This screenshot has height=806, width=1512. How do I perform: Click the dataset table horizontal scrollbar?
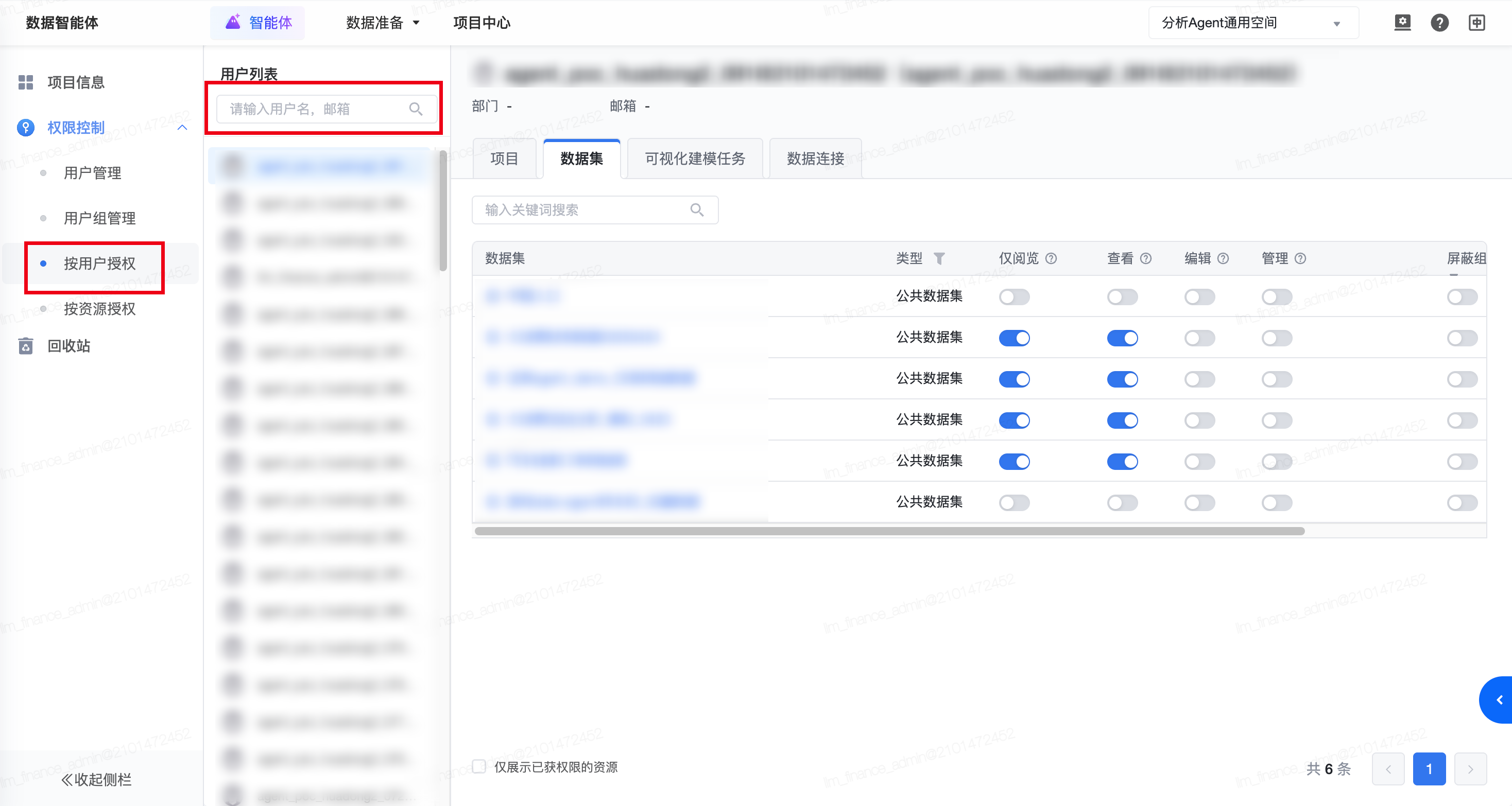point(889,531)
